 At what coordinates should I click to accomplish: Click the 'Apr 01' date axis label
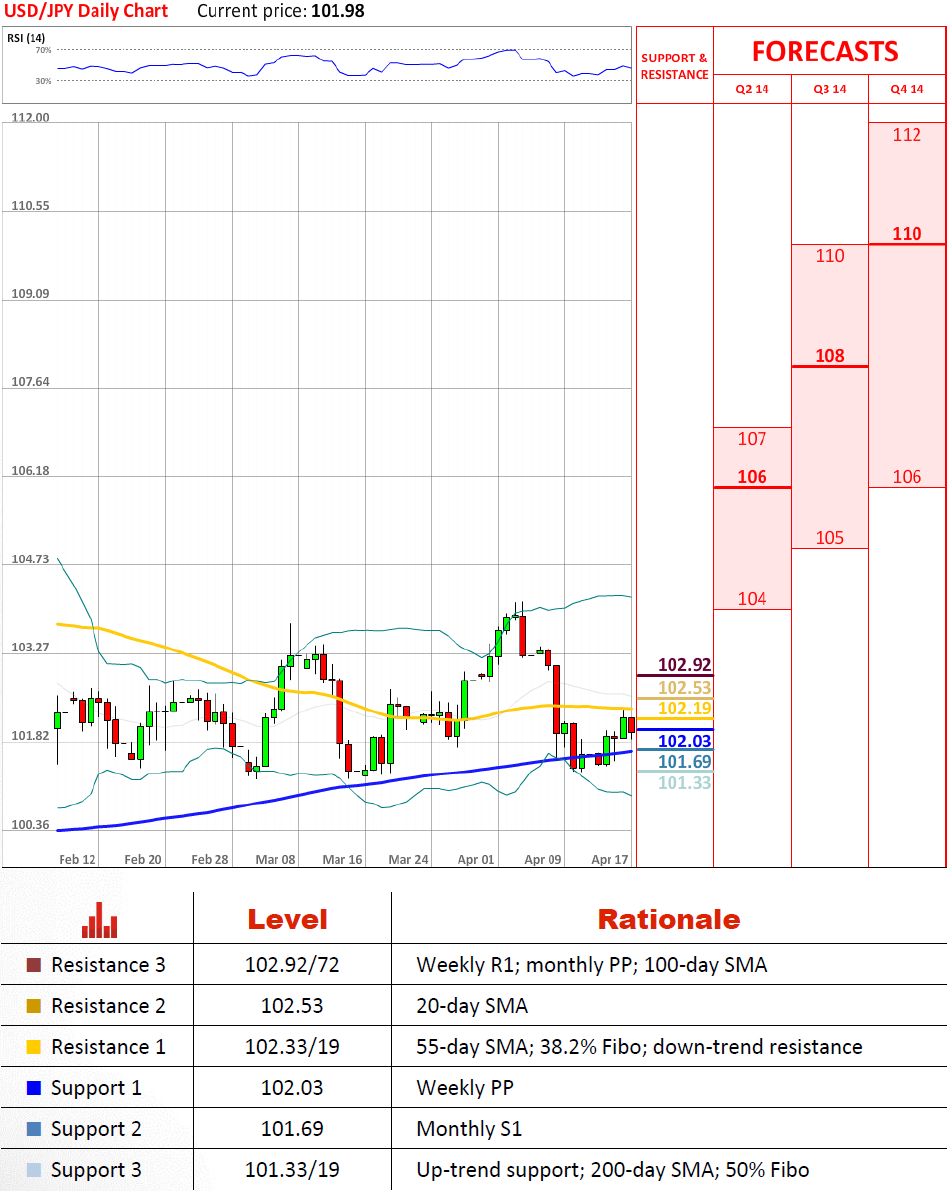click(475, 859)
